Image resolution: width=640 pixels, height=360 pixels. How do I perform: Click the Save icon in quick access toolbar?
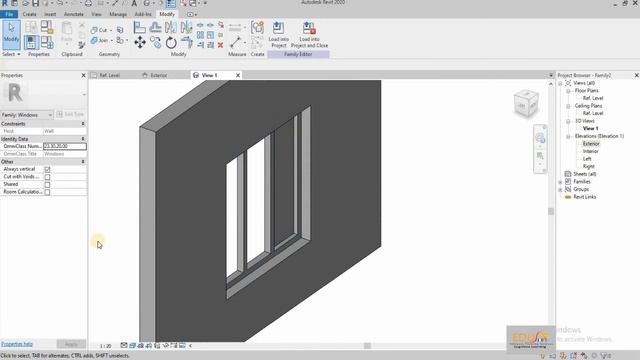coord(36,3)
